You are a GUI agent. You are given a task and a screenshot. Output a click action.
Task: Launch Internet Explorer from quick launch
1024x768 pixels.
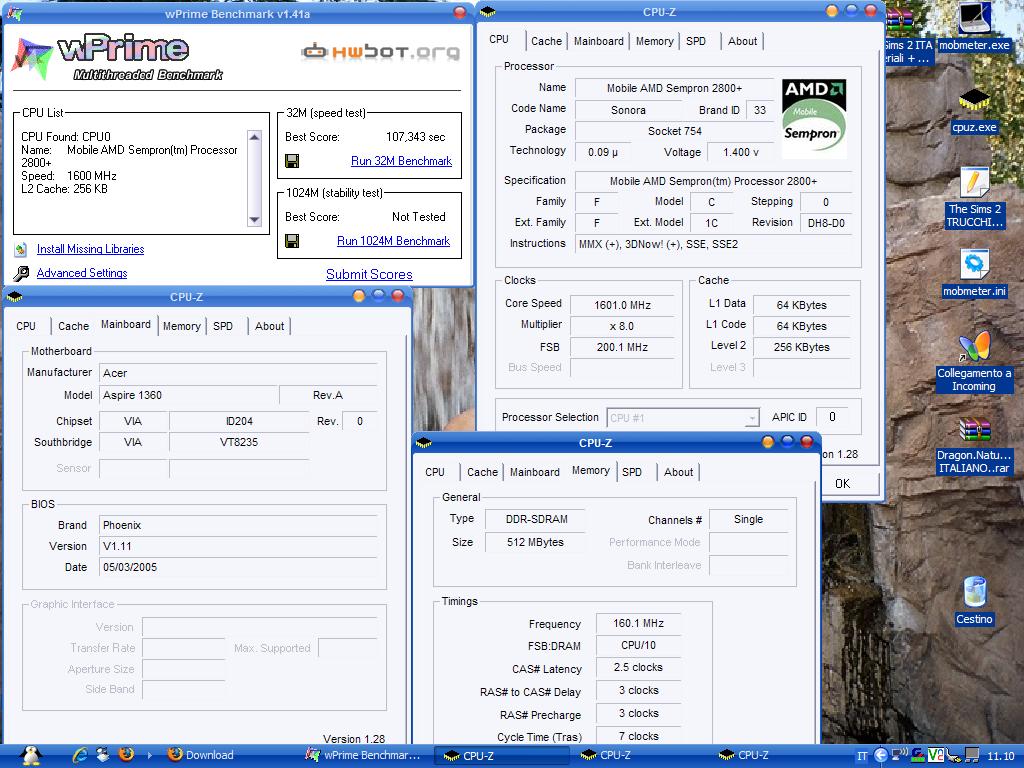tap(80, 755)
